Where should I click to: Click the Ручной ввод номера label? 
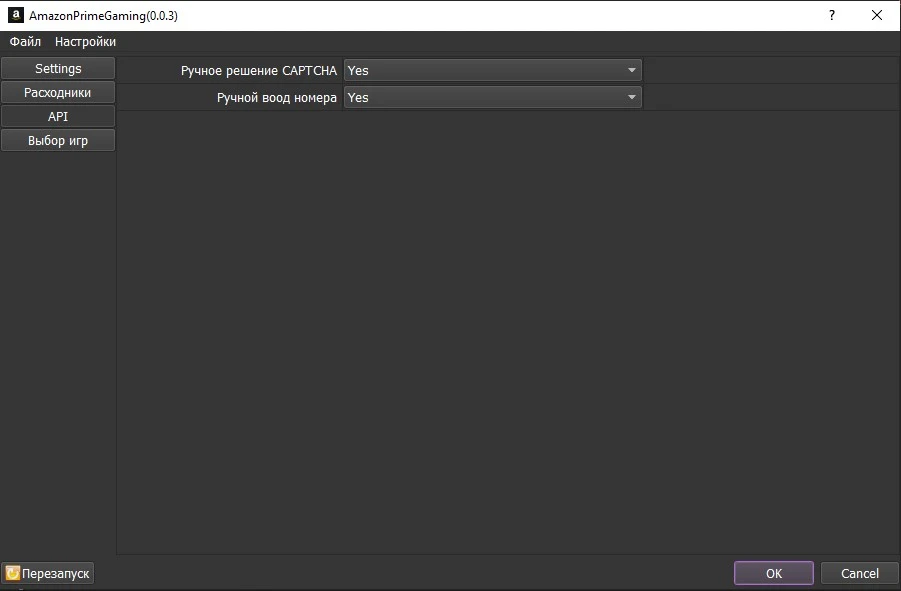tap(276, 98)
